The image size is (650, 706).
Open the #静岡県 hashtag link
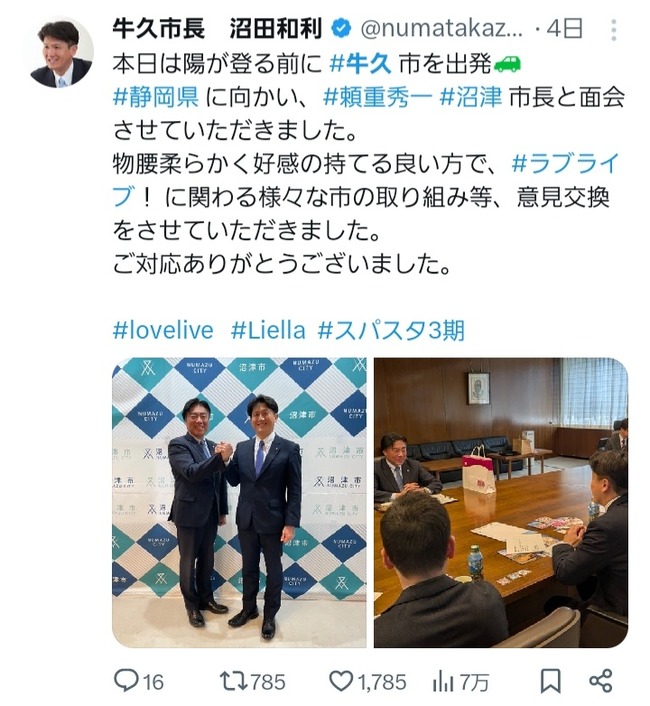pos(156,97)
